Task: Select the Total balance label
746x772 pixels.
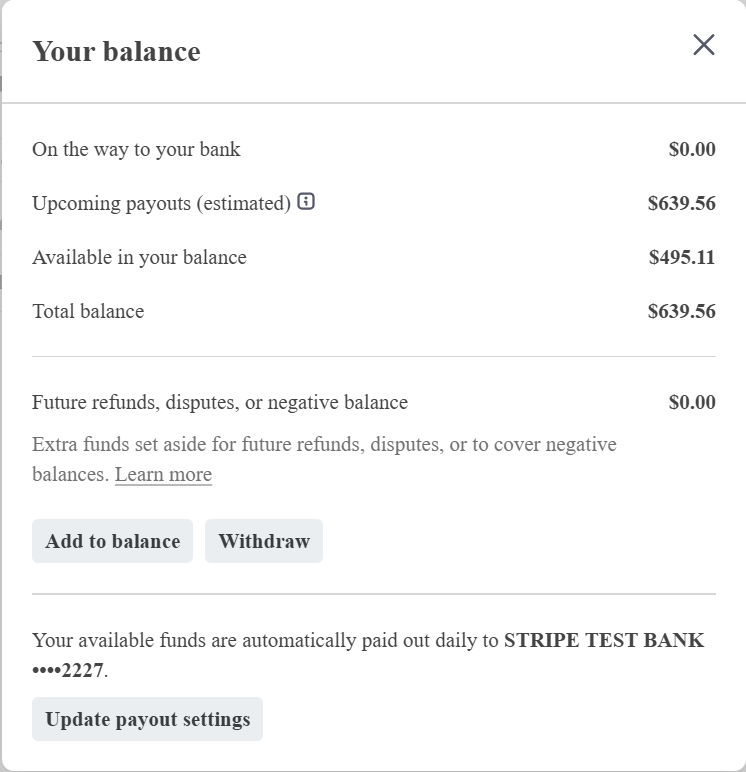Action: coord(88,311)
